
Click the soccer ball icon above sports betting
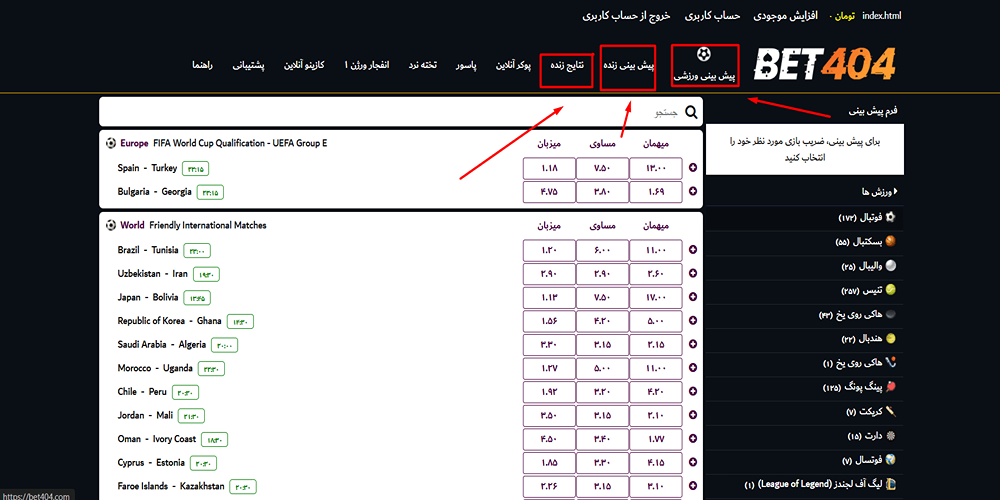coord(705,55)
